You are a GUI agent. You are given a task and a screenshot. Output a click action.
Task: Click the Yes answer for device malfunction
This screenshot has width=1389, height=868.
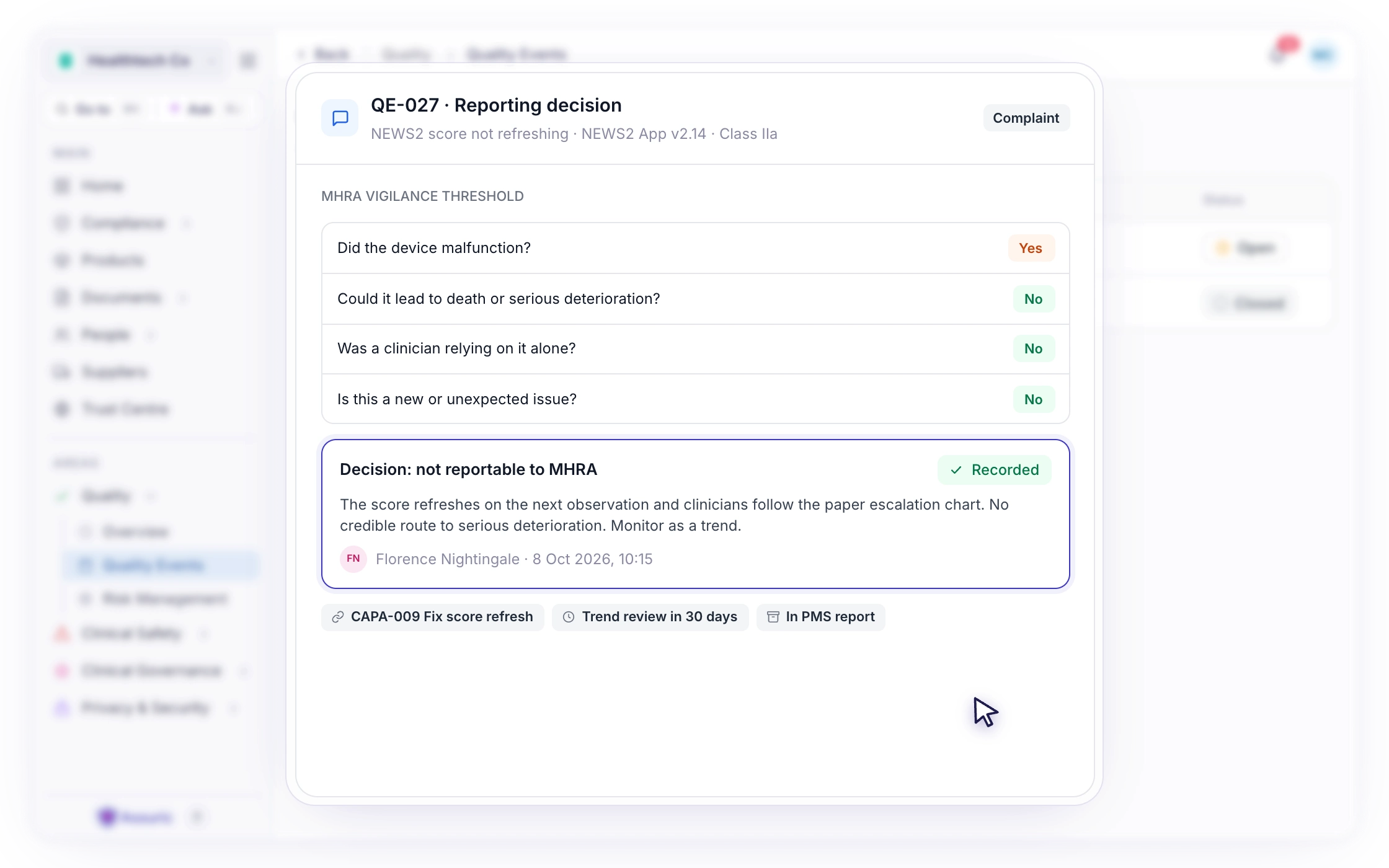click(x=1031, y=248)
